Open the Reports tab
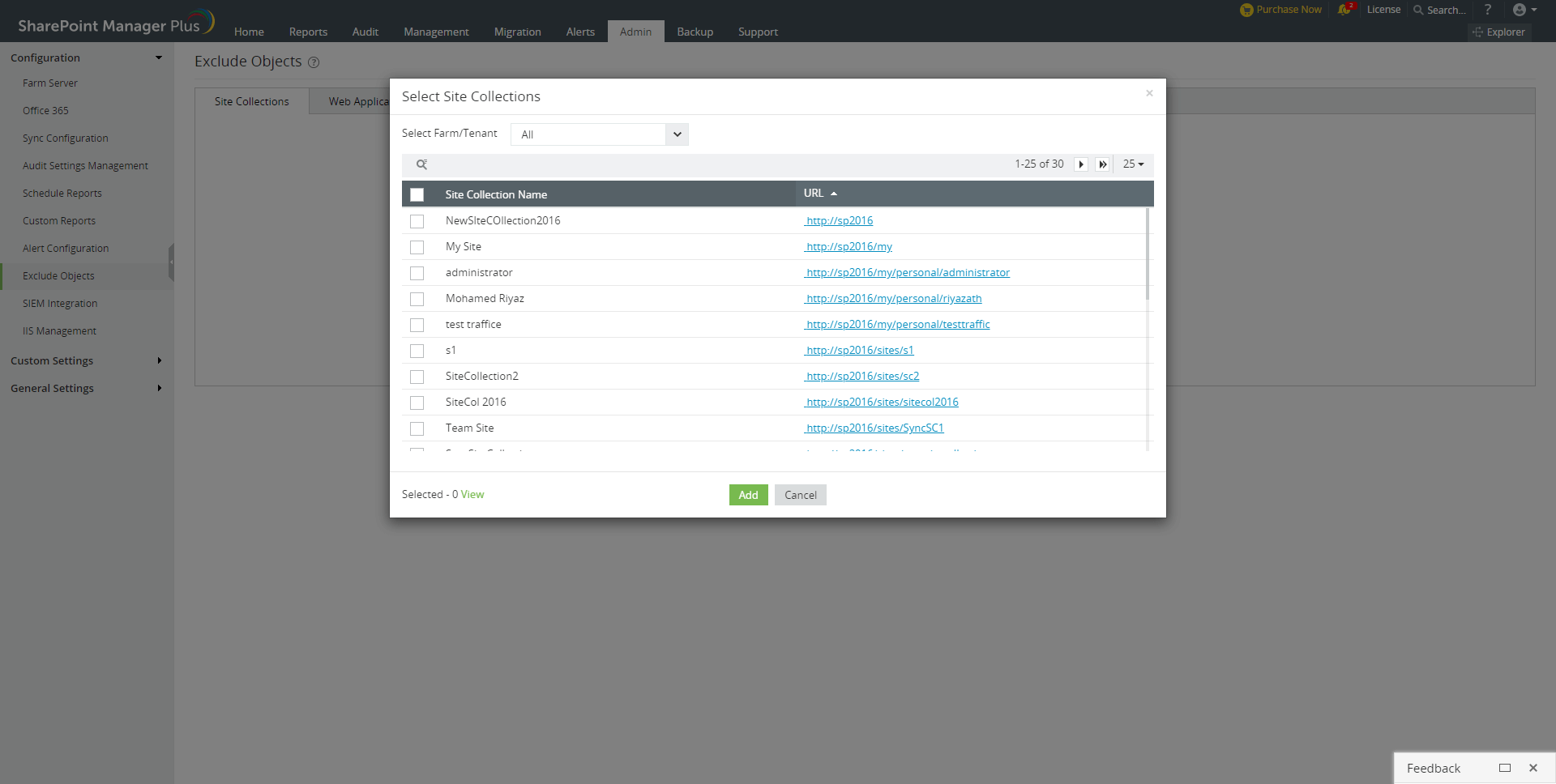 tap(308, 32)
